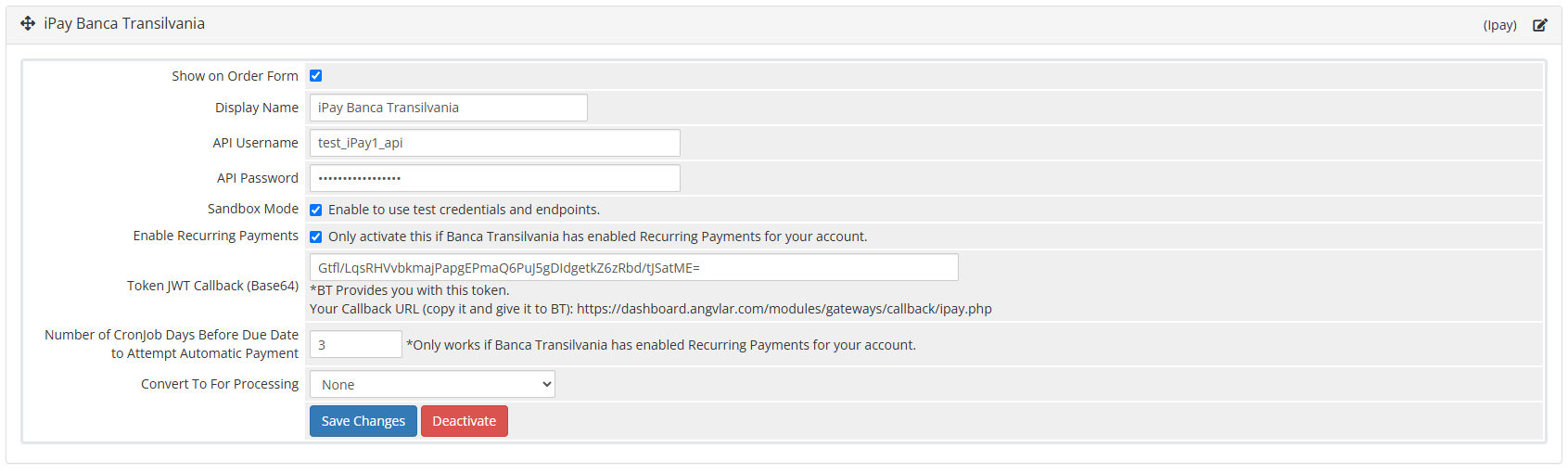
Task: Click the iPay Banca Transilvania panel heading
Action: [x=124, y=23]
